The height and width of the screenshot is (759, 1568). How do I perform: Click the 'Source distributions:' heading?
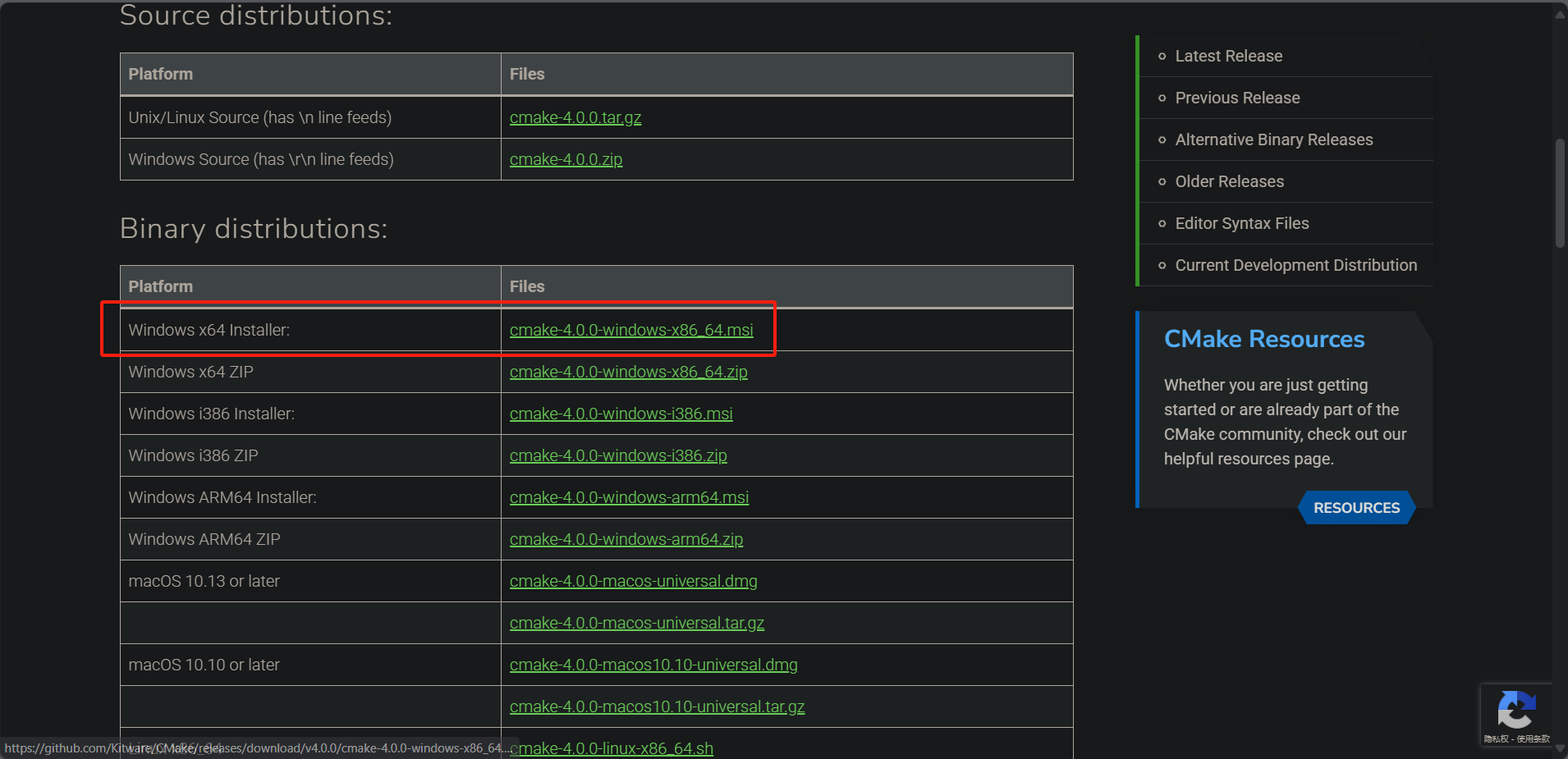click(256, 16)
